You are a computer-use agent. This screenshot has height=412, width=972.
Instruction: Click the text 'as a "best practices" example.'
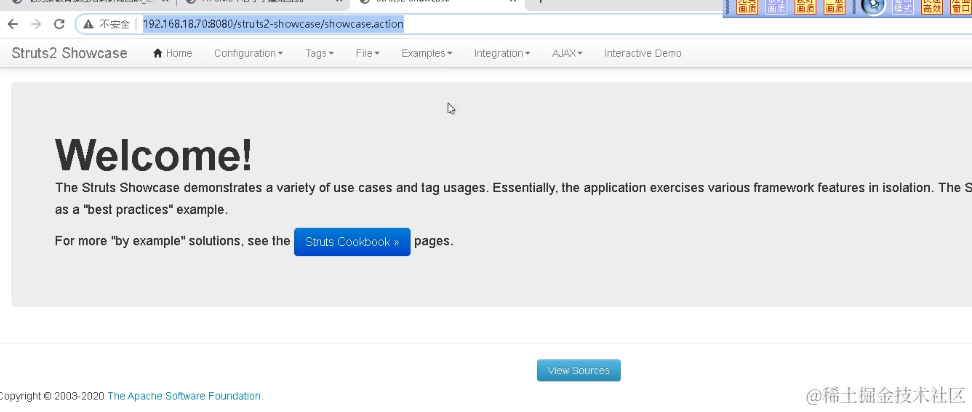coord(141,209)
